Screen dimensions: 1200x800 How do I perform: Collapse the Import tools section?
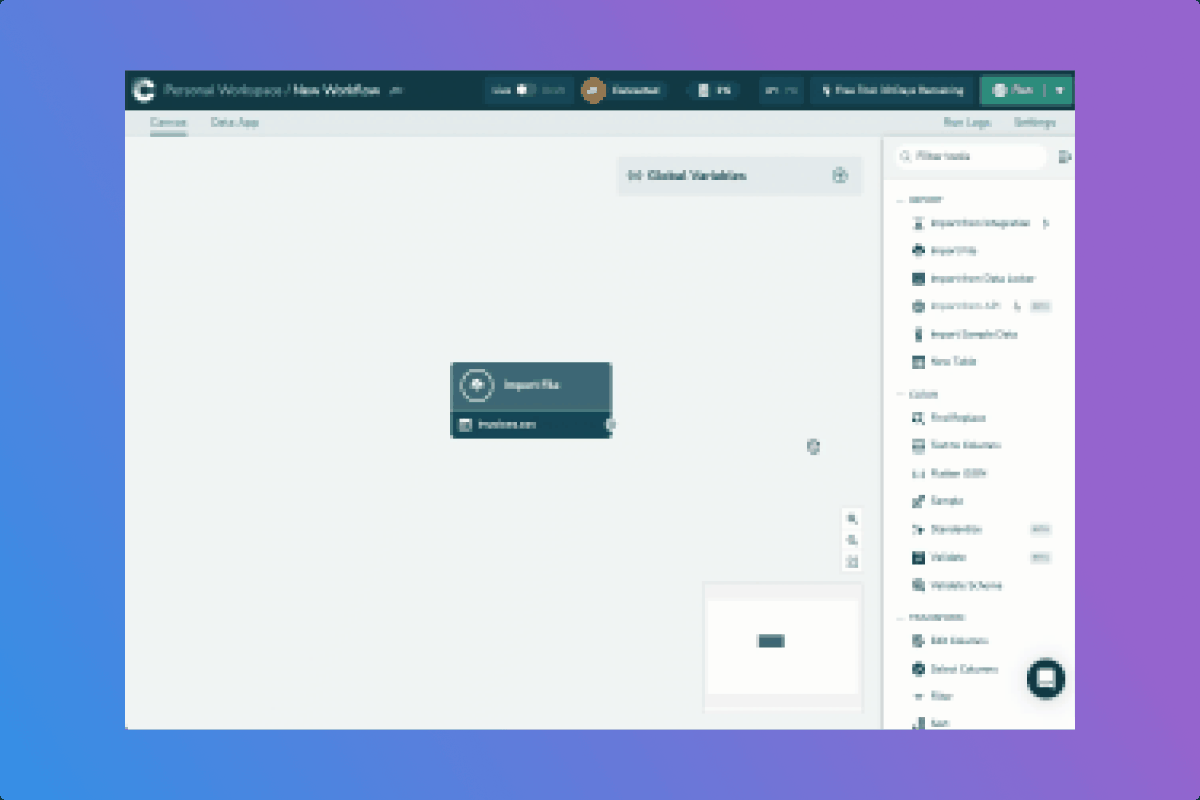click(900, 200)
